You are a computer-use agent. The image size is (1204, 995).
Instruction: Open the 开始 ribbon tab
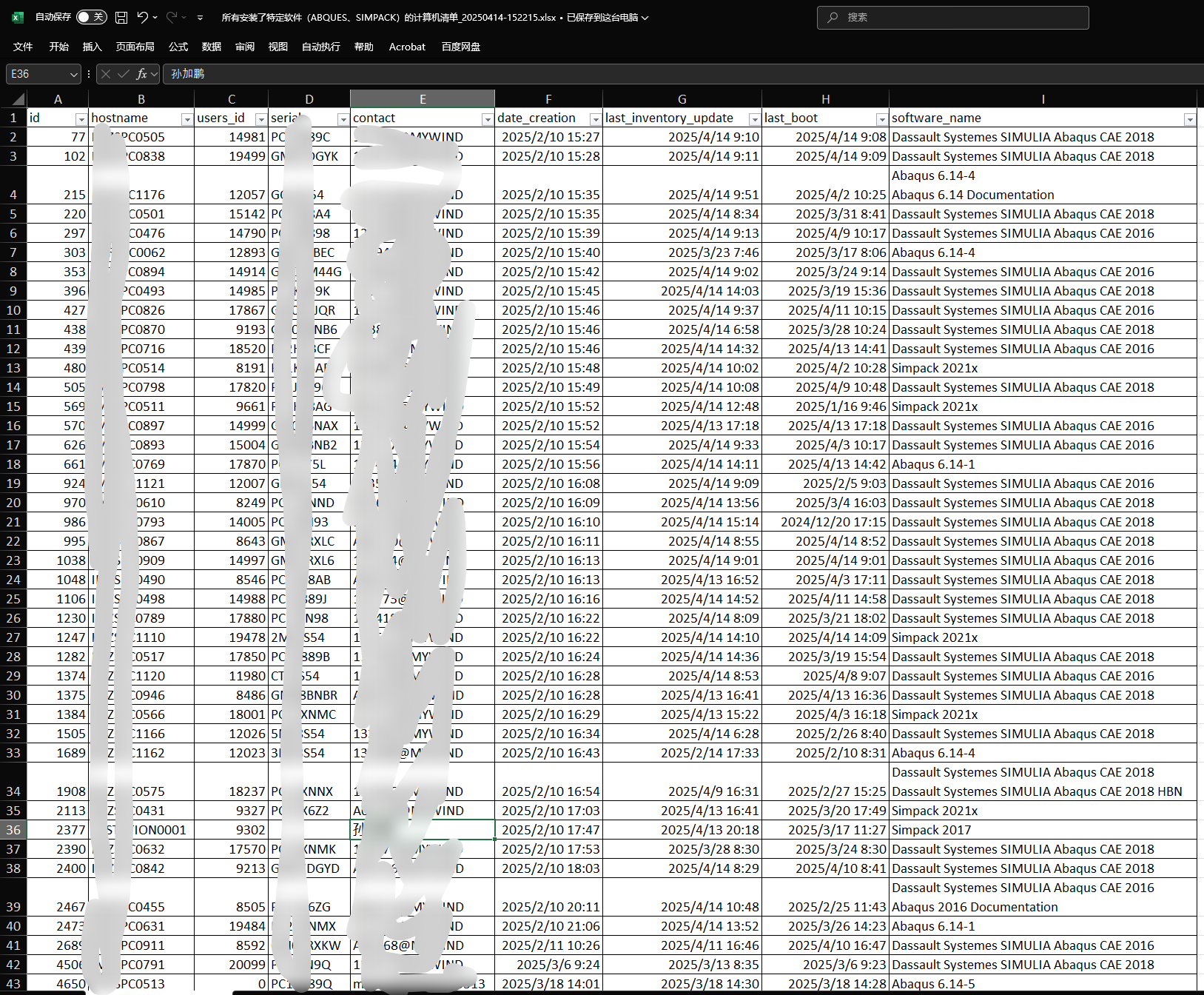click(59, 47)
